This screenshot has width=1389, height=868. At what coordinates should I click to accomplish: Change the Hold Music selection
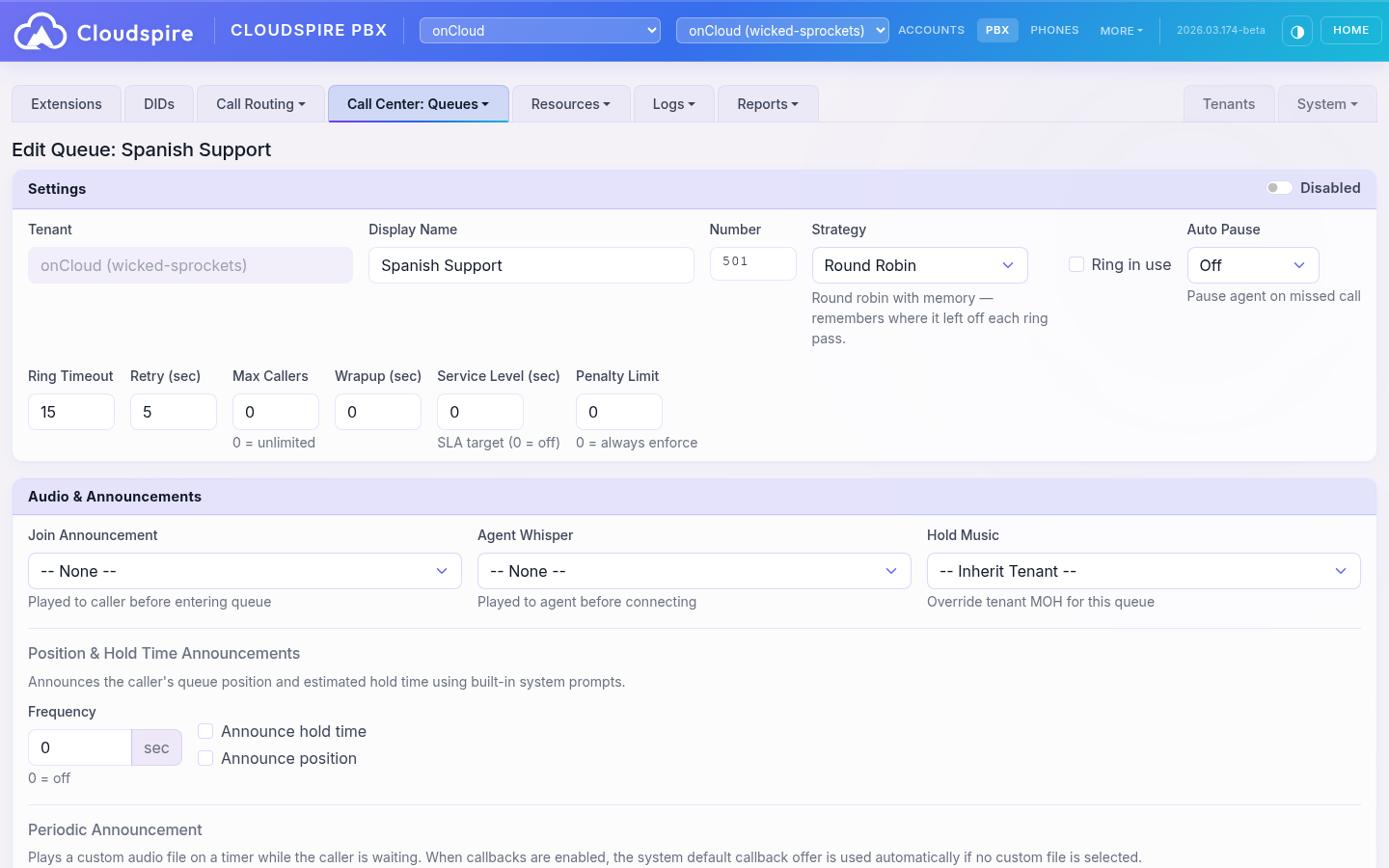click(1143, 570)
